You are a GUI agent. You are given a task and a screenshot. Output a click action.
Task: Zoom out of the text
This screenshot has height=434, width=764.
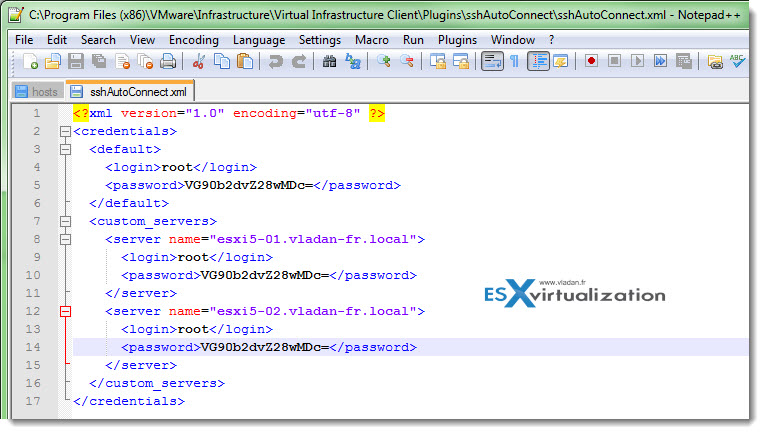pyautogui.click(x=407, y=61)
